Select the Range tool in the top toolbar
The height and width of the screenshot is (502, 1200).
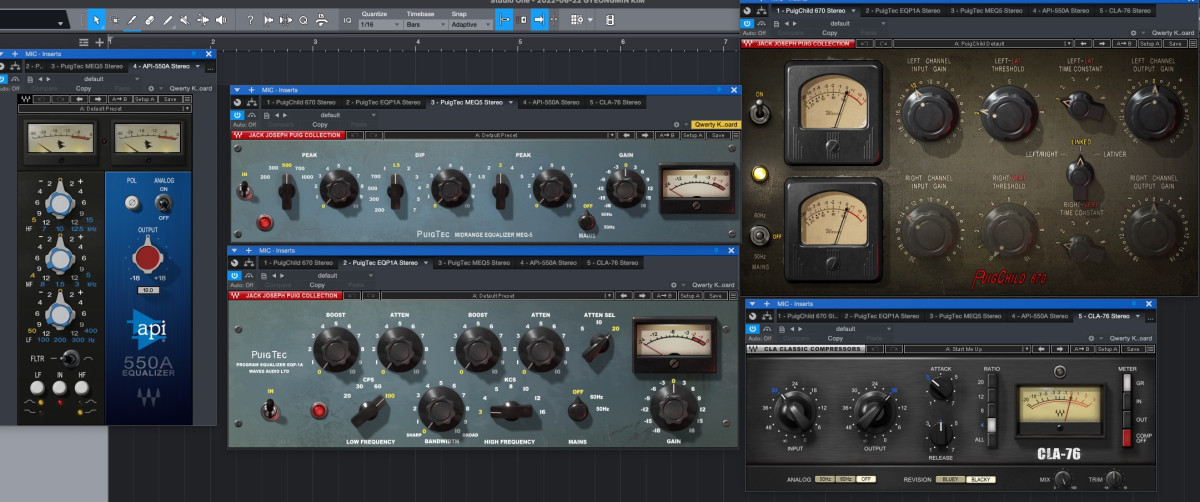tap(114, 19)
